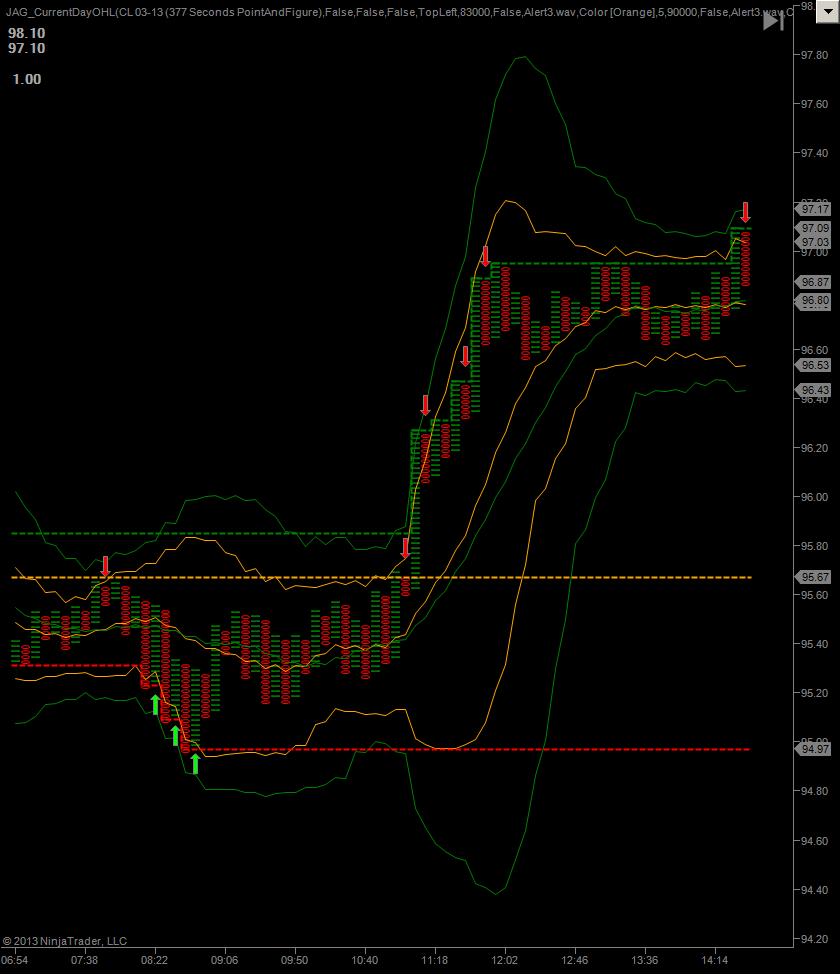Screen dimensions: 840x974
Task: Click the 11:18 time axis label
Action: coord(434,960)
